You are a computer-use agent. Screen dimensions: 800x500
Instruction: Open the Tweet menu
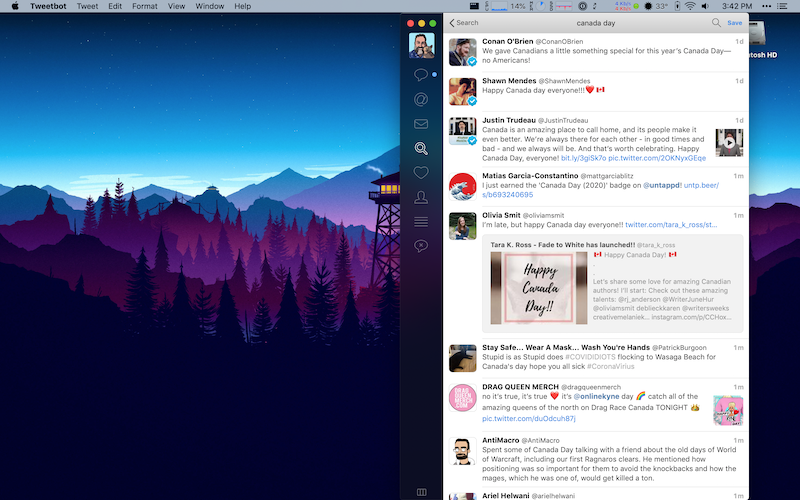click(x=87, y=6)
